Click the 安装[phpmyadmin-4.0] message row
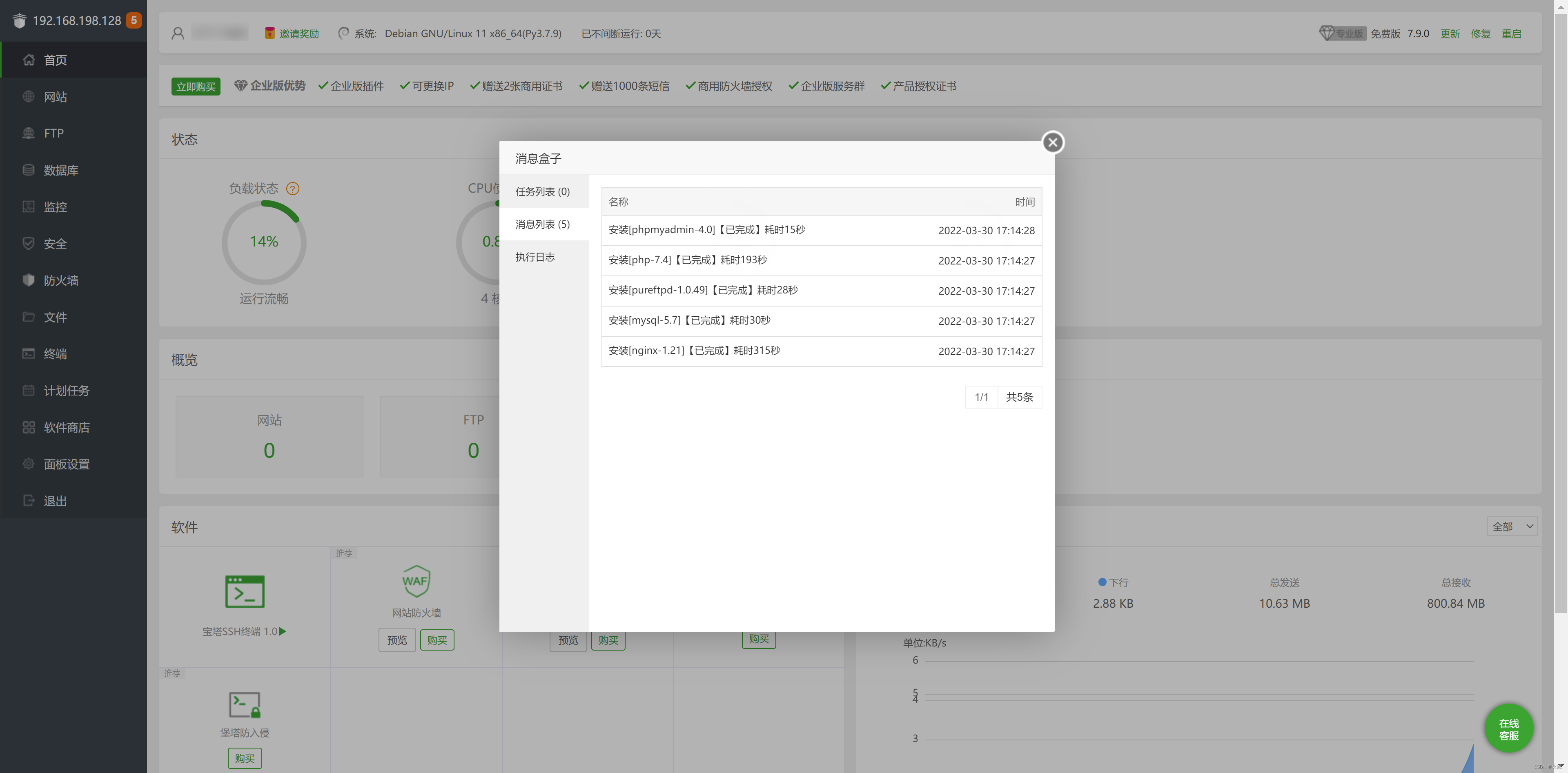This screenshot has width=1568, height=773. (x=821, y=231)
